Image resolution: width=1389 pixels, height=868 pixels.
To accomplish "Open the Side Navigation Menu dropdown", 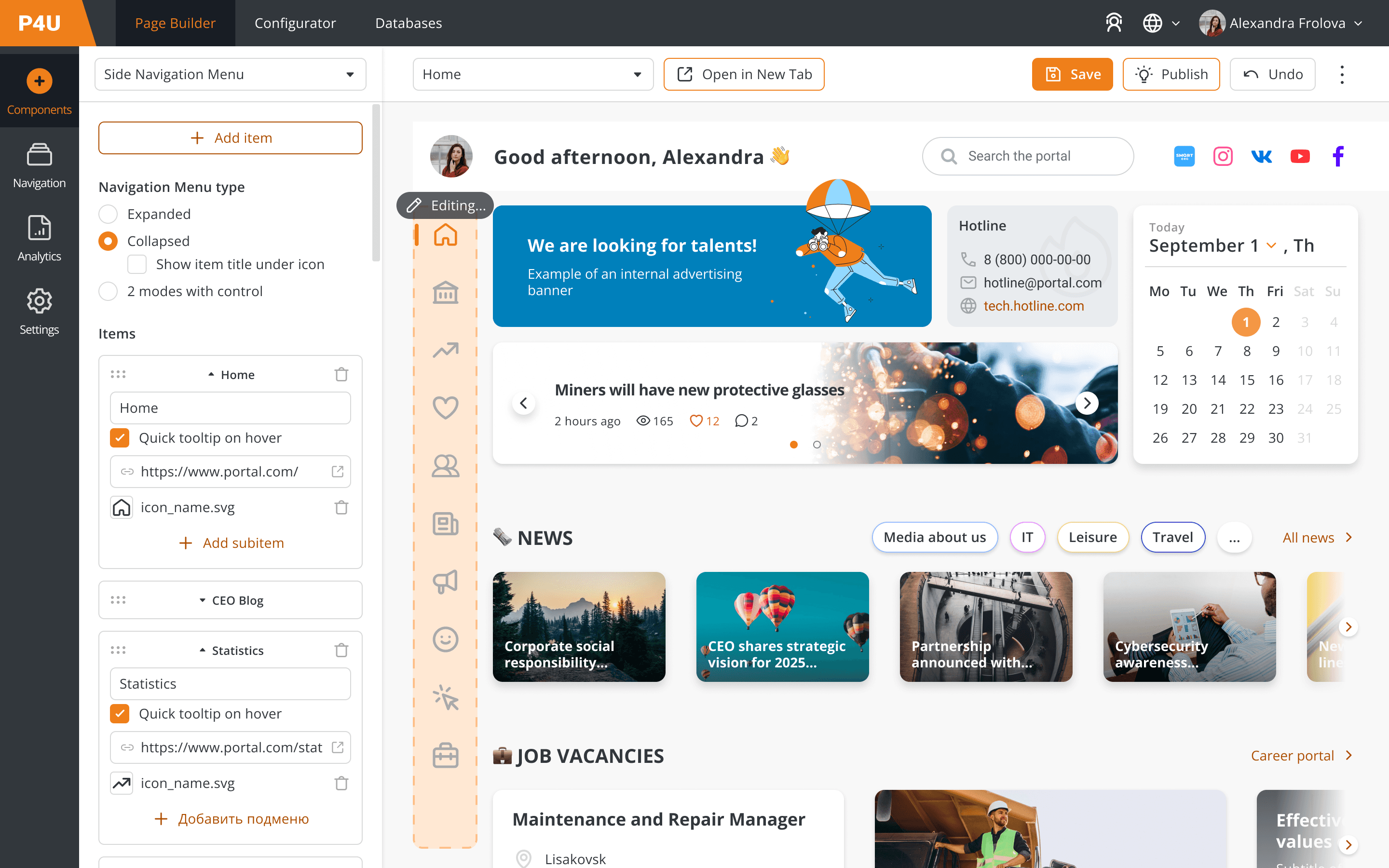I will [230, 75].
